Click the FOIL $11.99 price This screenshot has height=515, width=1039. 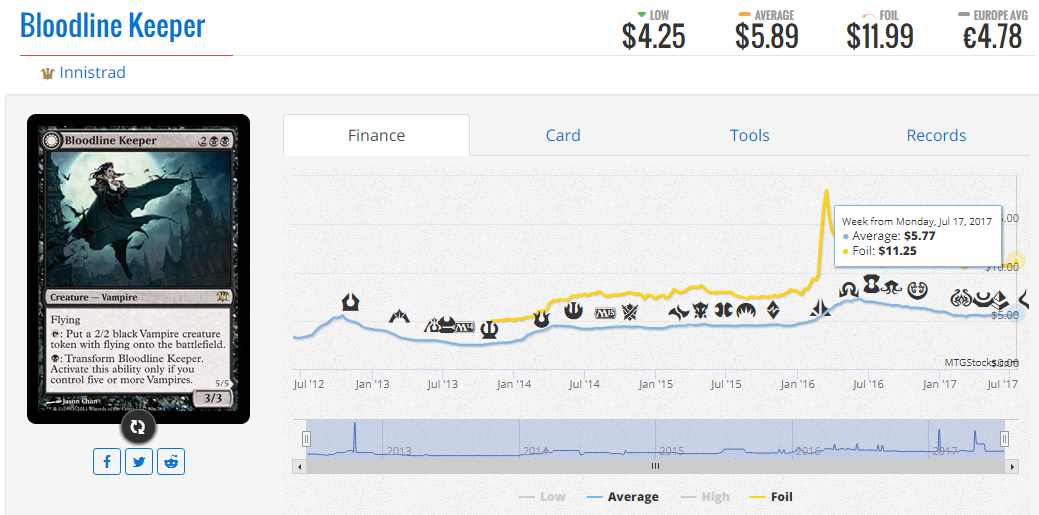click(x=880, y=36)
